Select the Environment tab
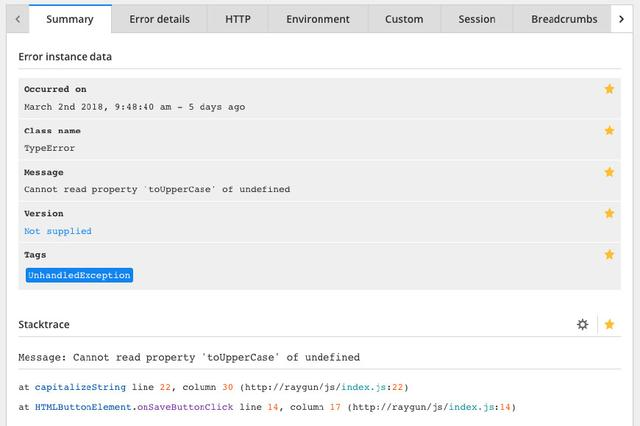 click(x=318, y=19)
